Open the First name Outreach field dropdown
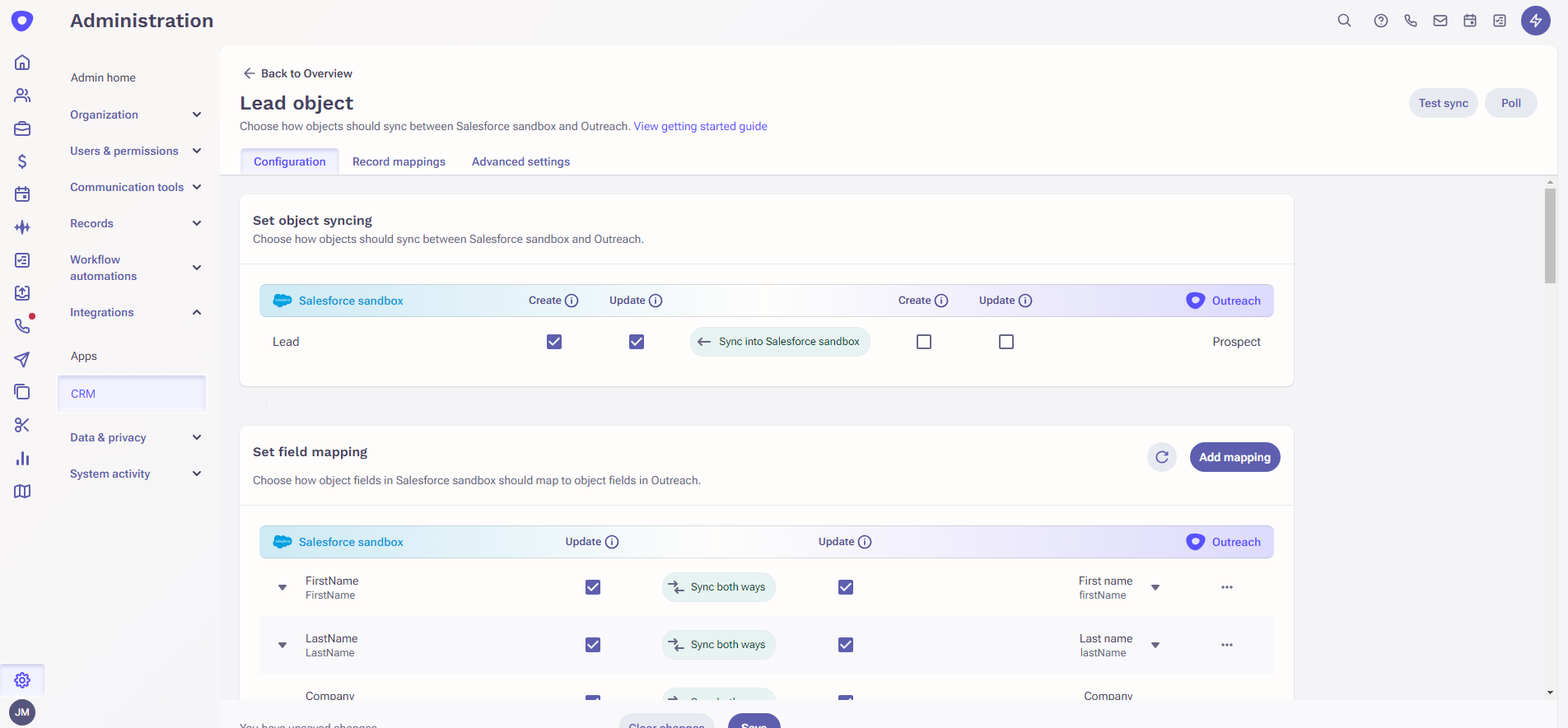1568x728 pixels. coord(1155,587)
